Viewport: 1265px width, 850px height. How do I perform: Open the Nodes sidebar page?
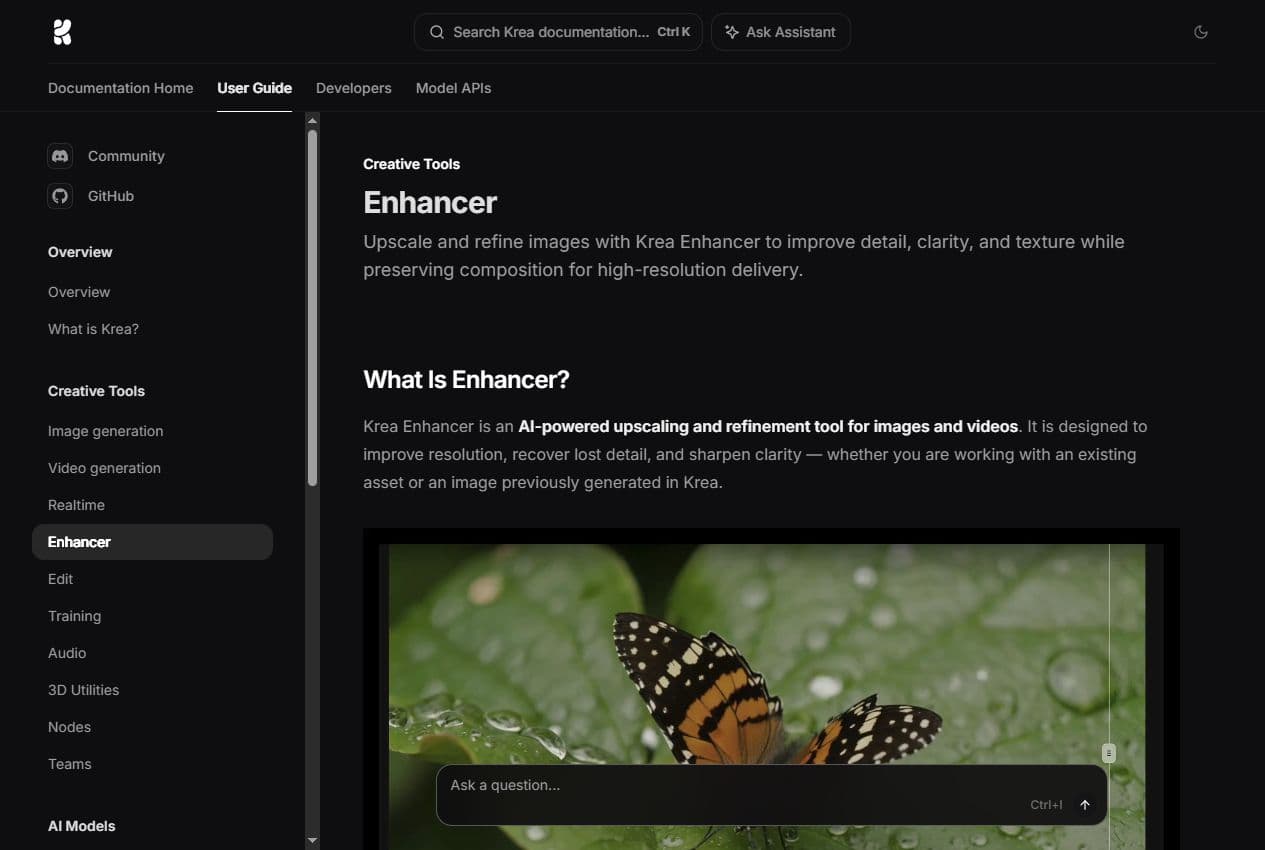pyautogui.click(x=69, y=727)
